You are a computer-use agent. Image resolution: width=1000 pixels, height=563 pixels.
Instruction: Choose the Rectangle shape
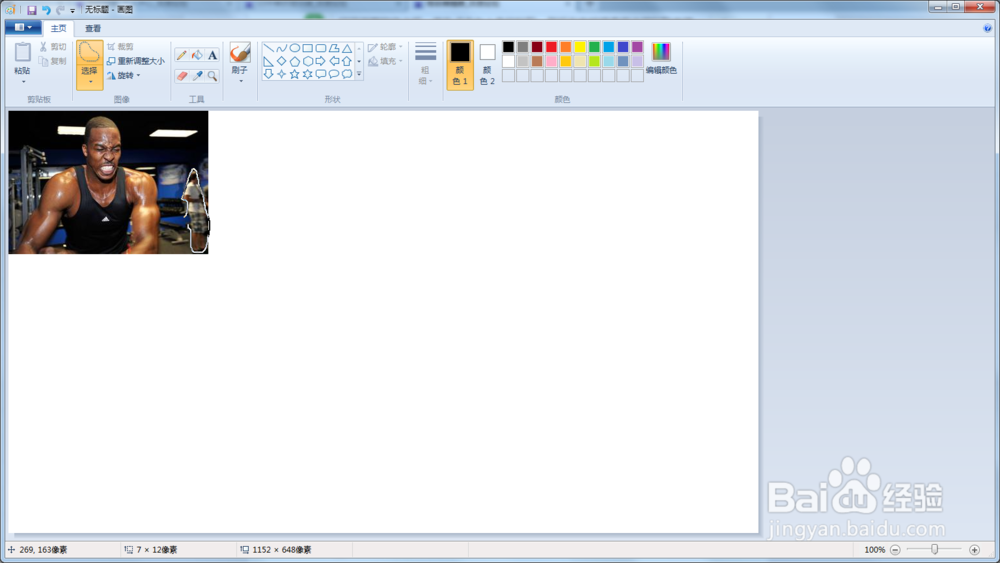pos(307,48)
